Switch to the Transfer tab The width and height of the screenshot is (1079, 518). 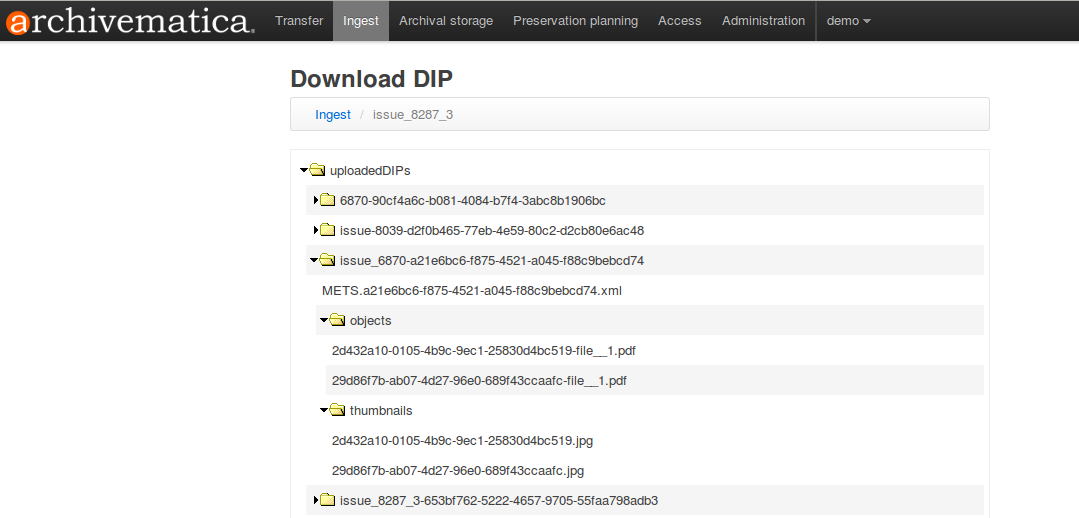point(299,21)
